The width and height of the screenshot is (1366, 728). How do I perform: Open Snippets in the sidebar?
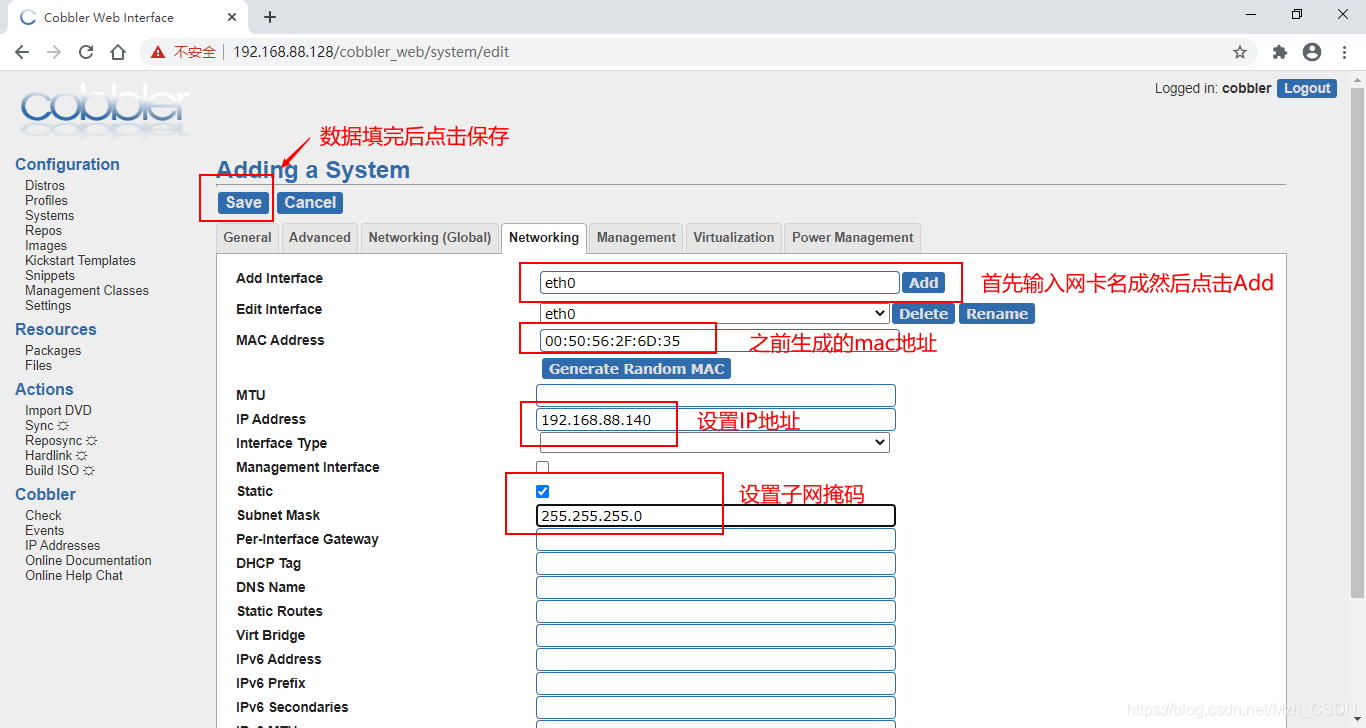click(x=50, y=275)
